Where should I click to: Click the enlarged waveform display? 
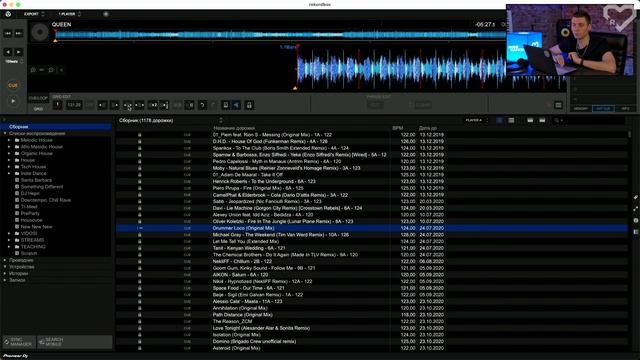tap(298, 68)
